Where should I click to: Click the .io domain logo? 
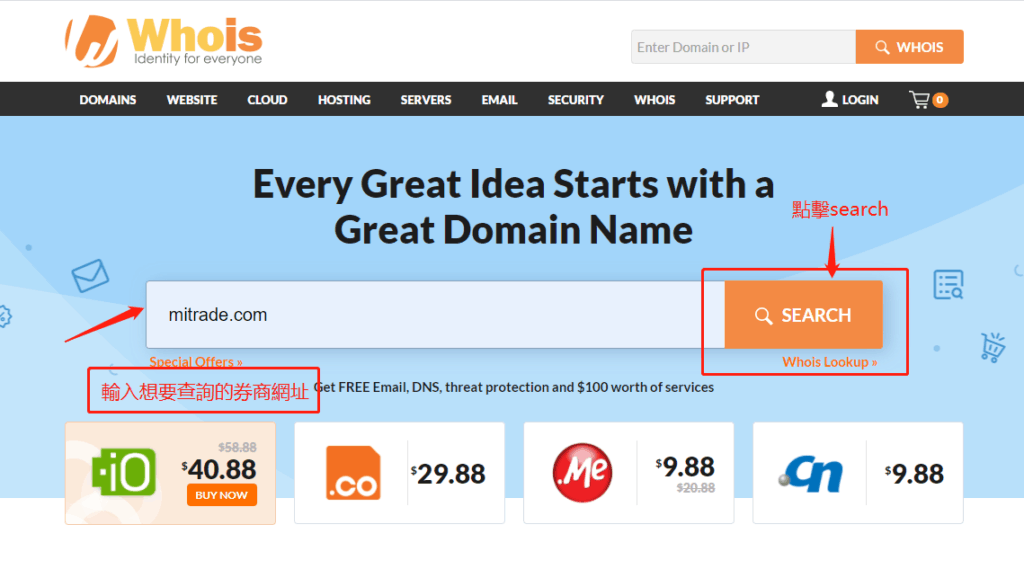(x=124, y=472)
